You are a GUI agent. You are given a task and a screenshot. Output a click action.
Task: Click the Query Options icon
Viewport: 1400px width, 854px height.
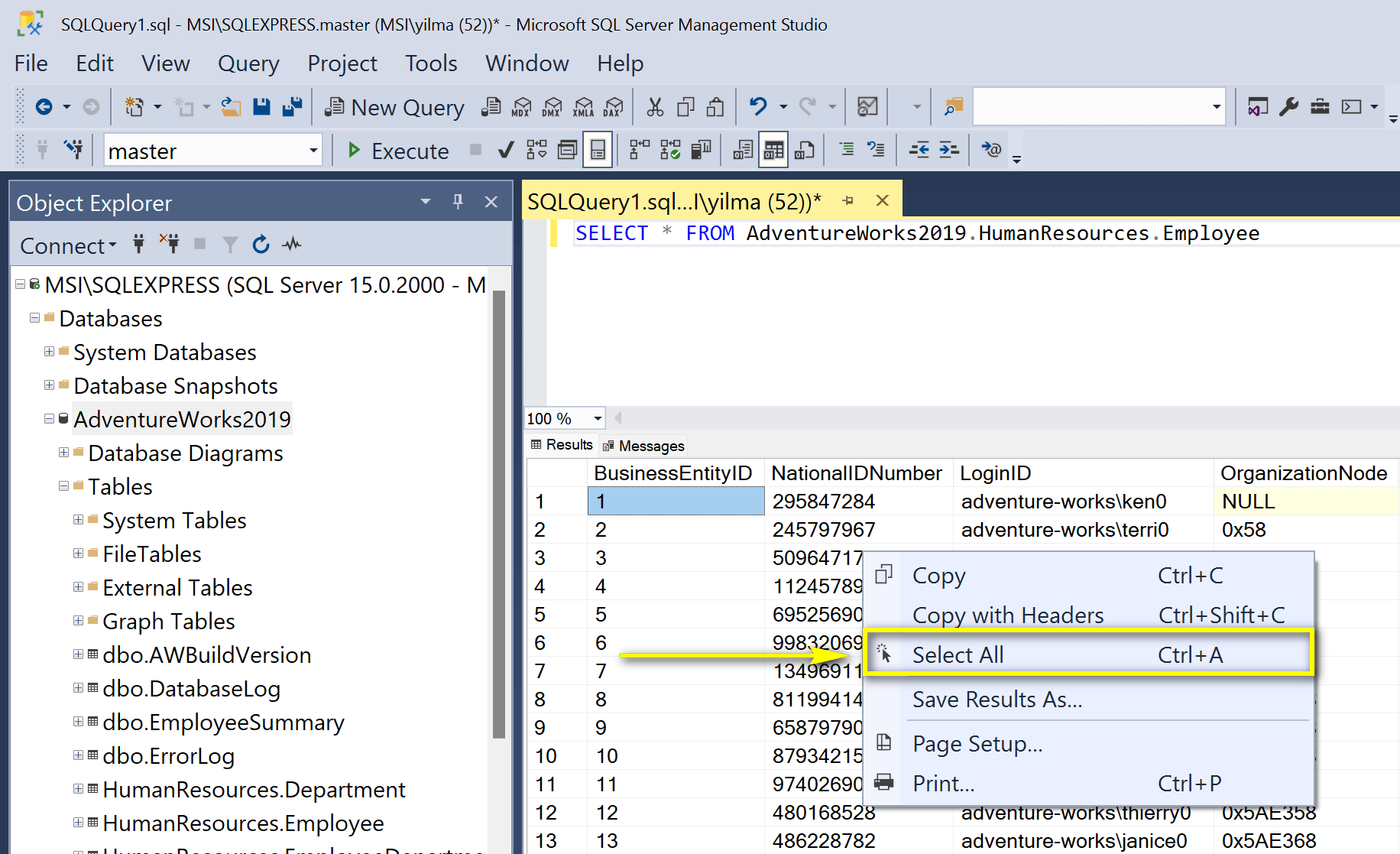tap(567, 150)
